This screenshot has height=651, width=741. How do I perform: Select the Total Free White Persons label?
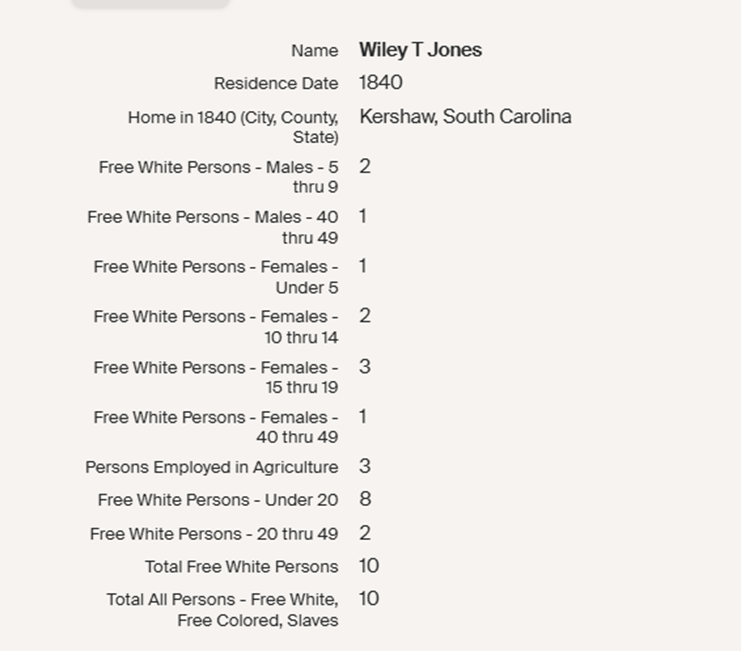click(x=241, y=567)
